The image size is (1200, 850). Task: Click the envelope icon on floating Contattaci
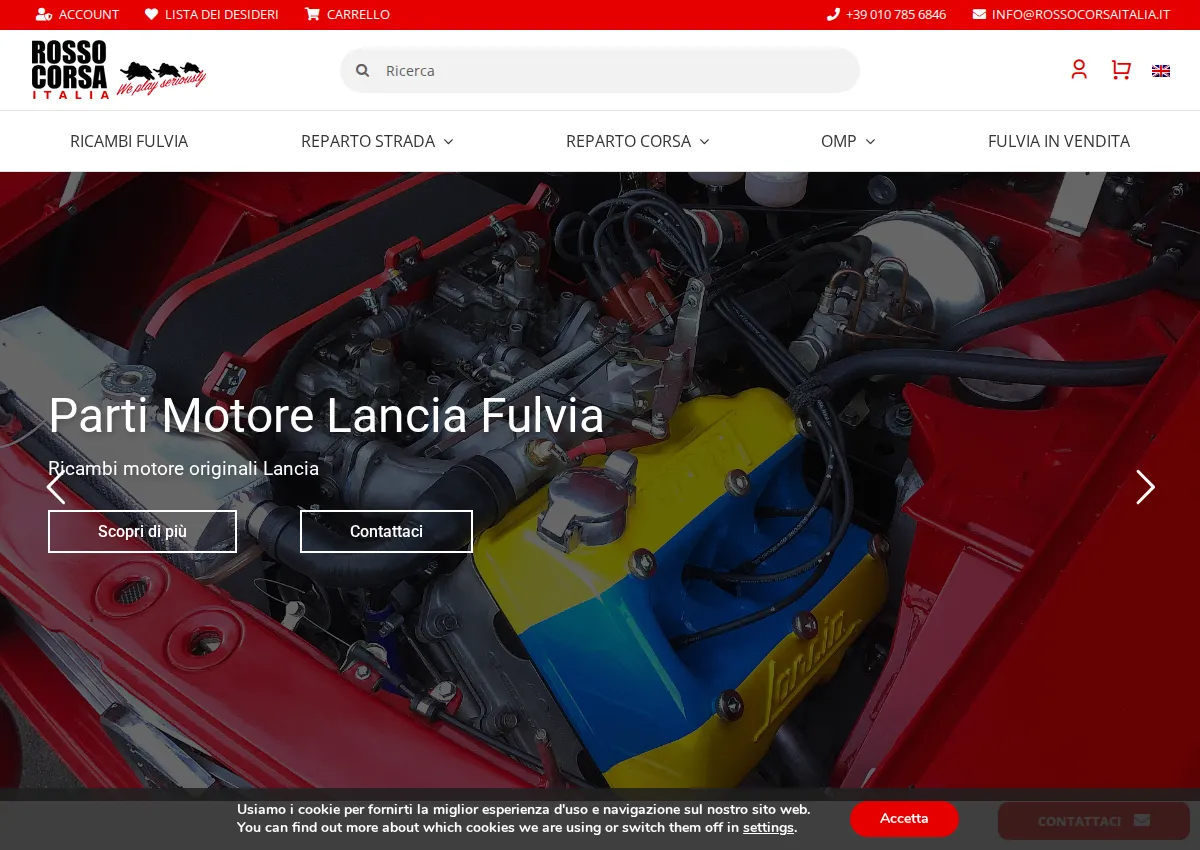(1142, 820)
